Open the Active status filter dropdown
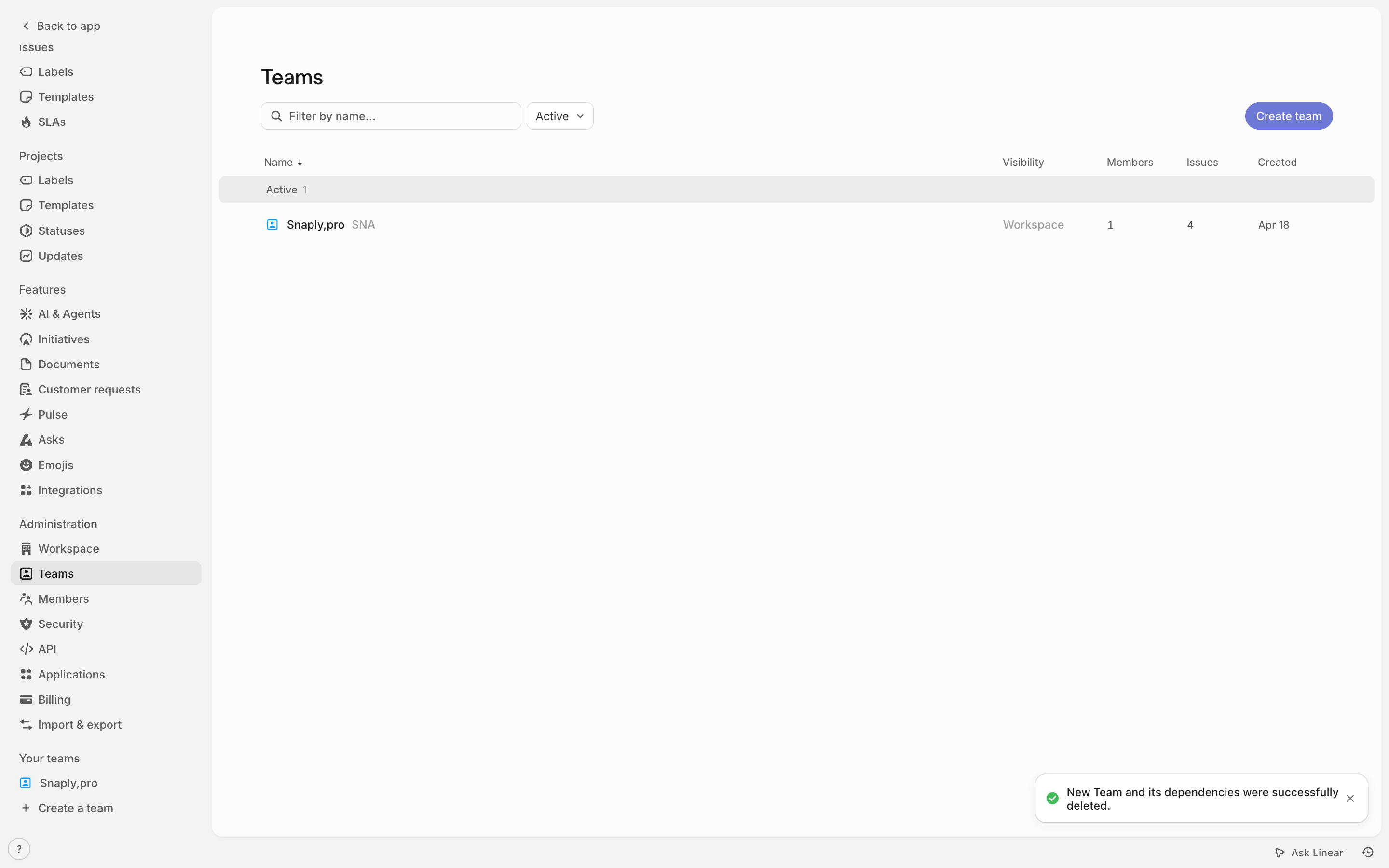Screen dimensions: 1389x868 [559, 116]
